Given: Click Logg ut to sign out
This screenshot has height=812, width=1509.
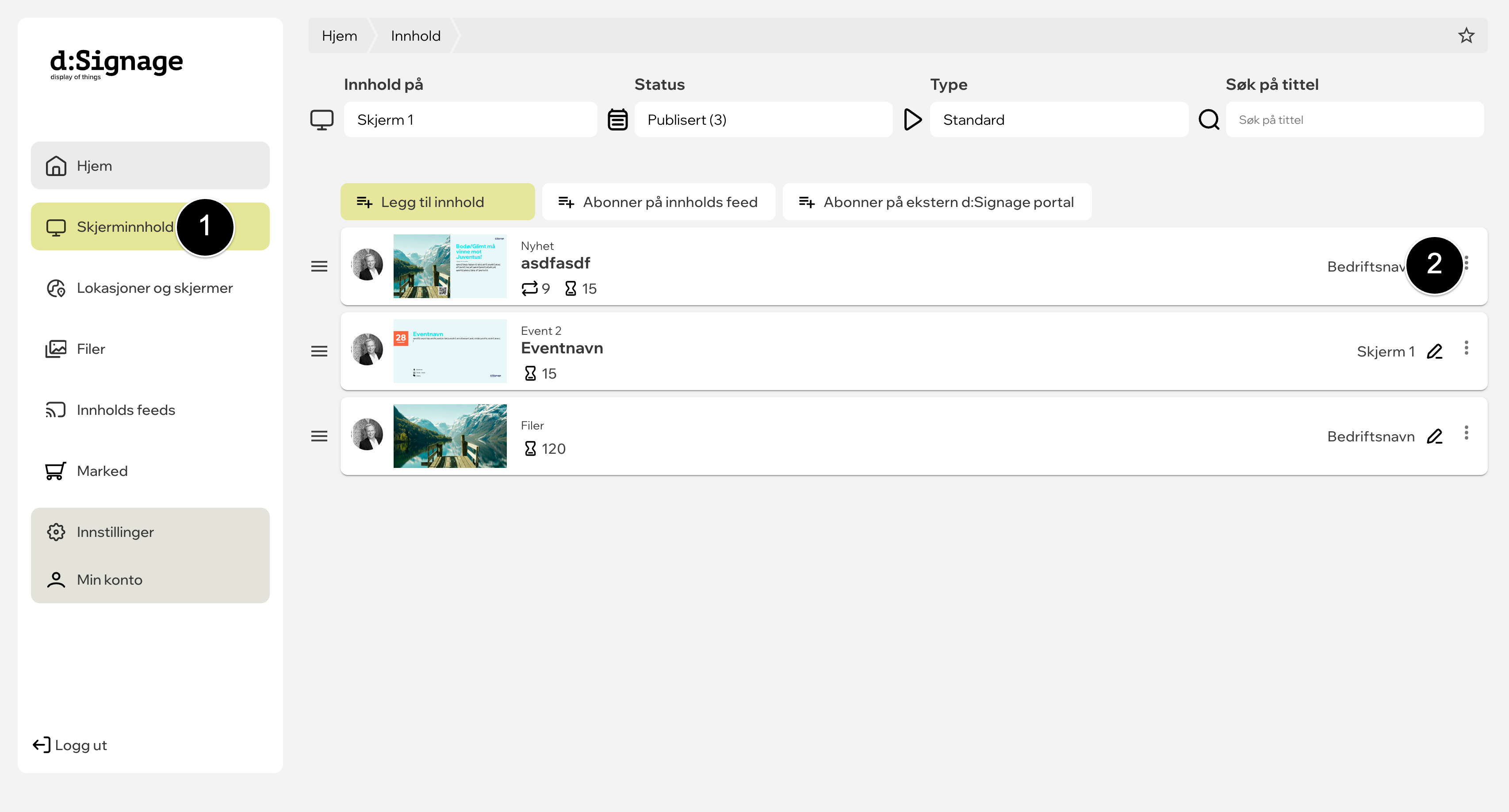Looking at the screenshot, I should click(70, 745).
